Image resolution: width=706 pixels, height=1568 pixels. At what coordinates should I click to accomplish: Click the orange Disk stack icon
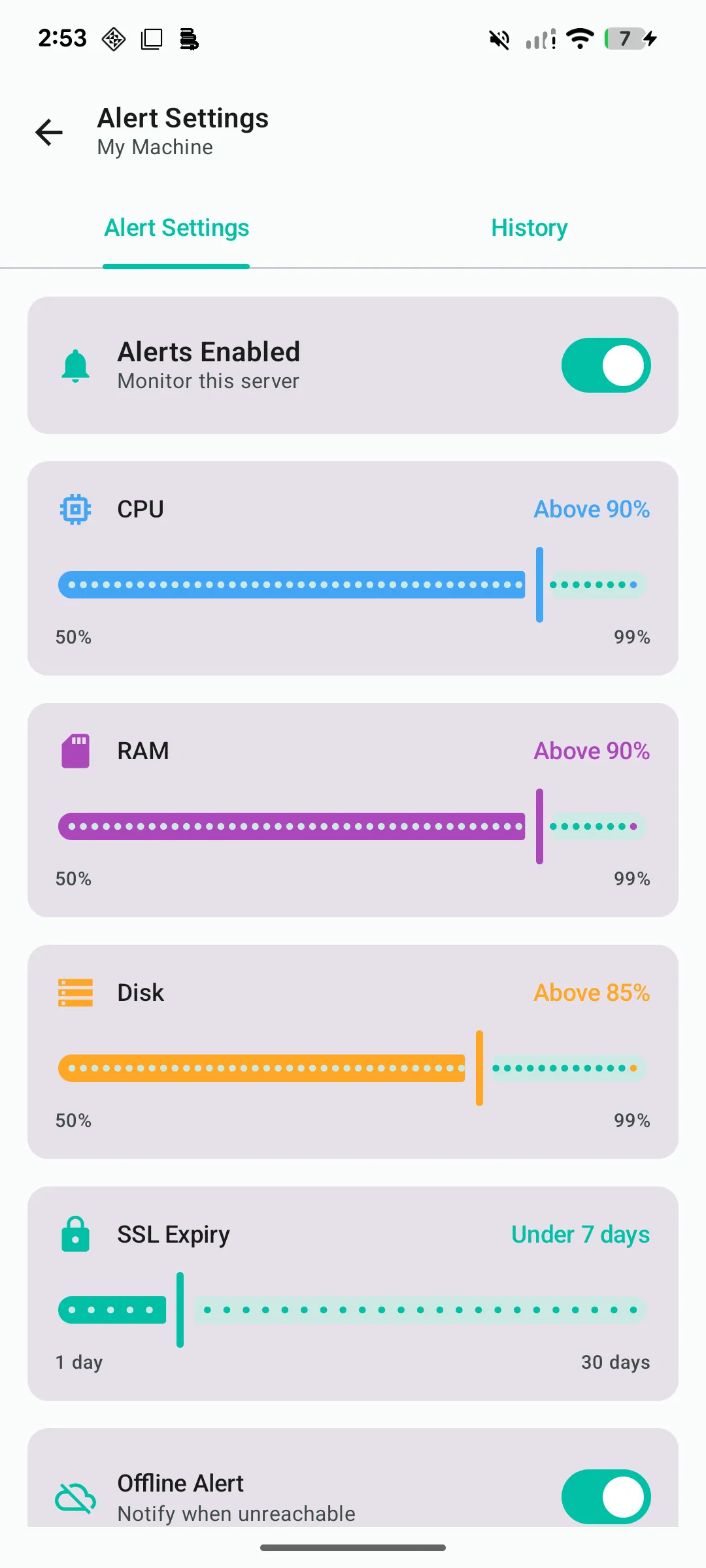click(75, 992)
